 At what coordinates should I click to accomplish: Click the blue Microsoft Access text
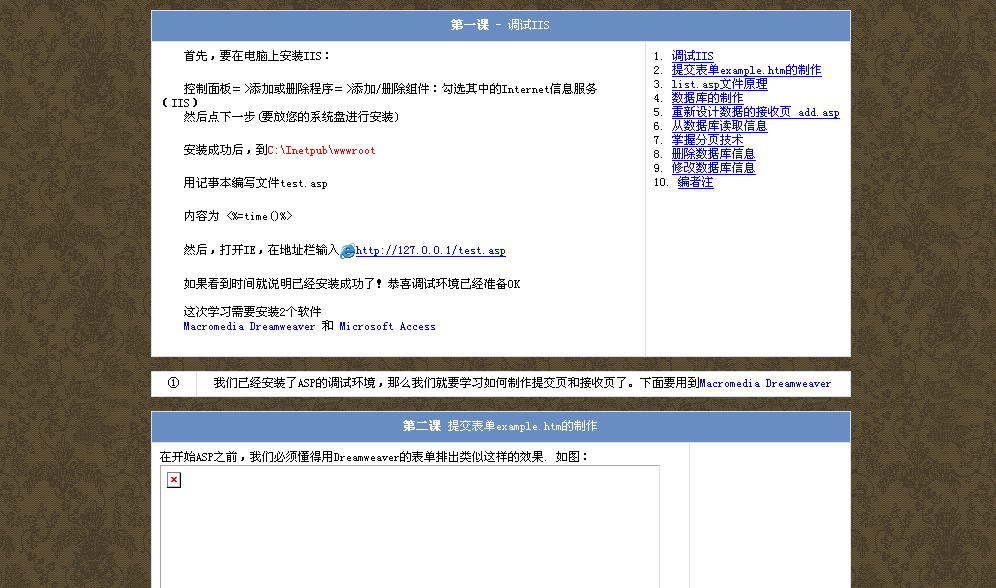coord(387,326)
